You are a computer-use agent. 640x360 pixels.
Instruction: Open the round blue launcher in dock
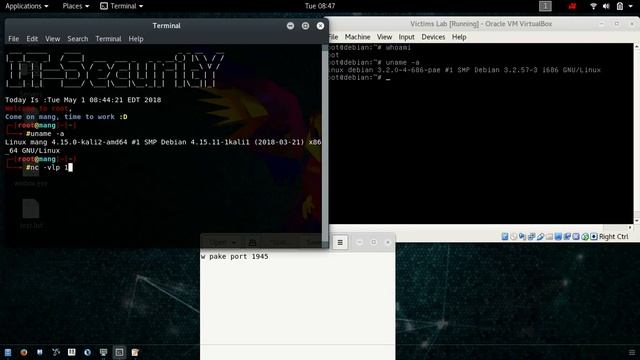tap(87, 352)
